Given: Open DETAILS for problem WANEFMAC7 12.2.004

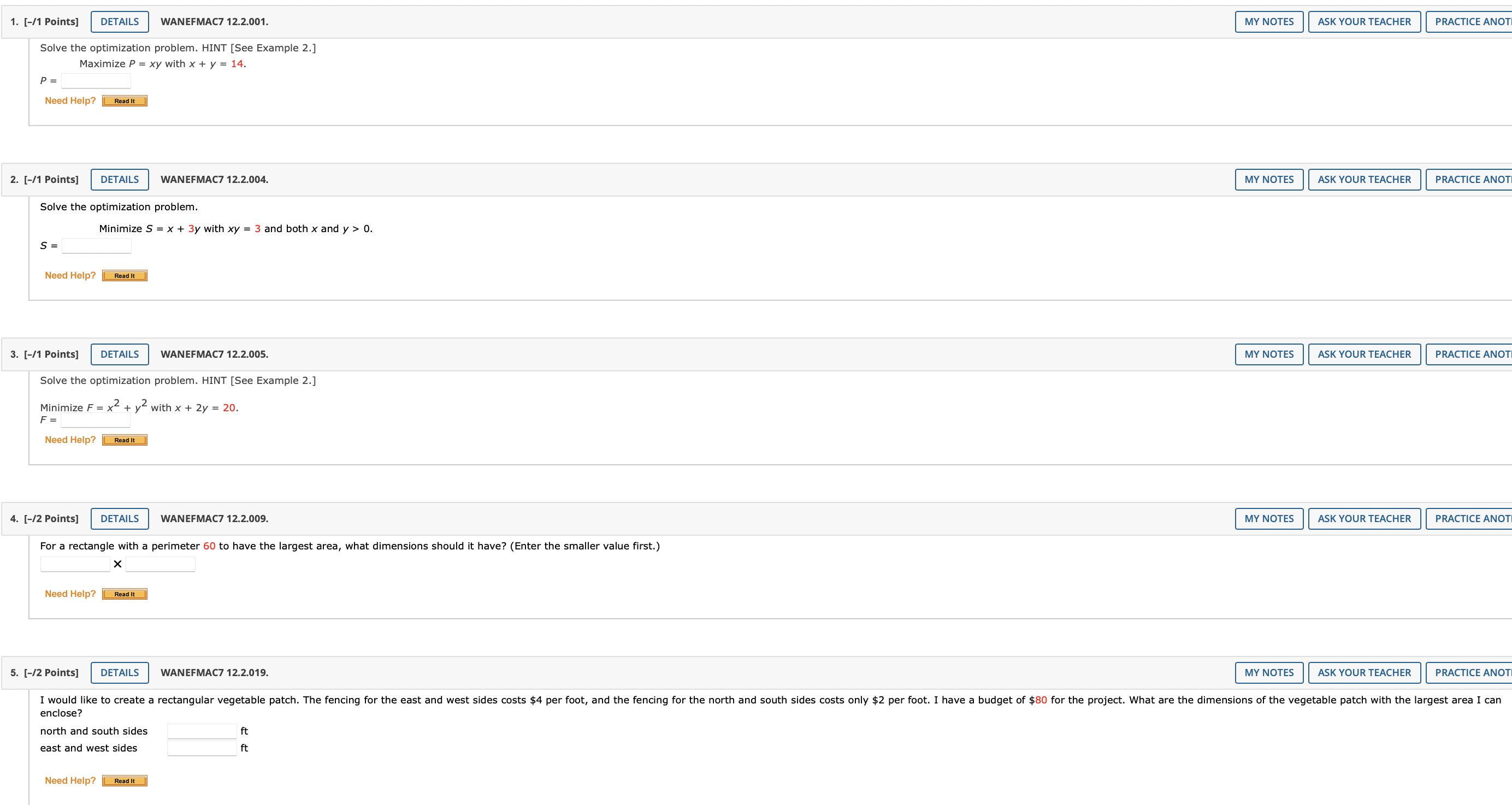Looking at the screenshot, I should pos(119,179).
